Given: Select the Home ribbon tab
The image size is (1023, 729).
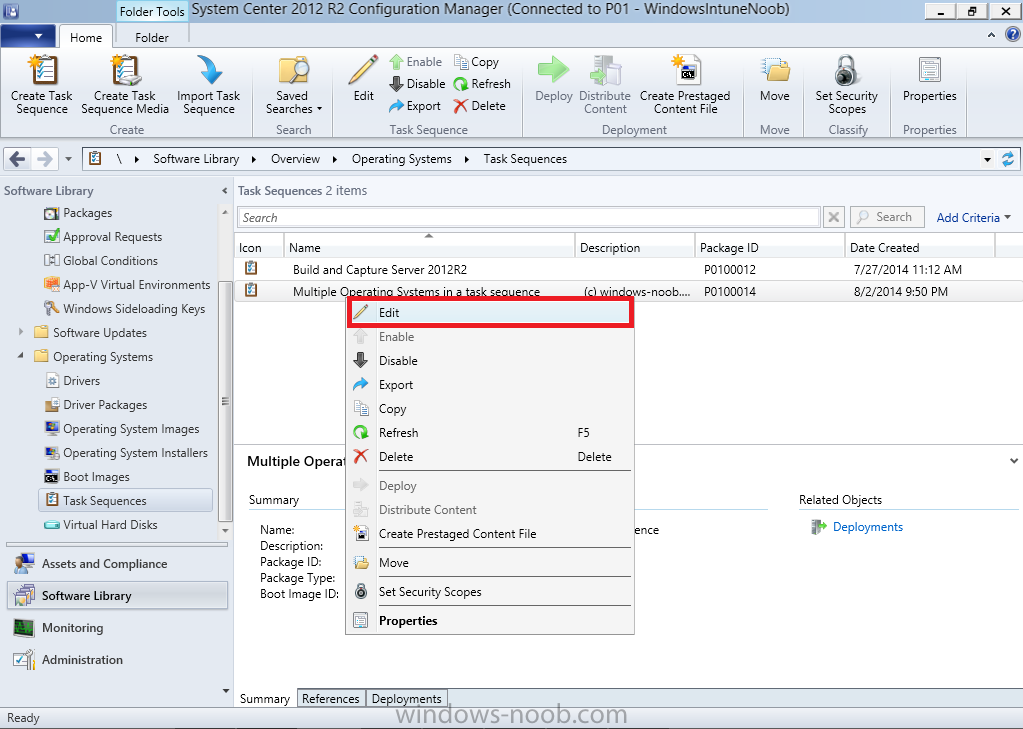Looking at the screenshot, I should coord(85,37).
